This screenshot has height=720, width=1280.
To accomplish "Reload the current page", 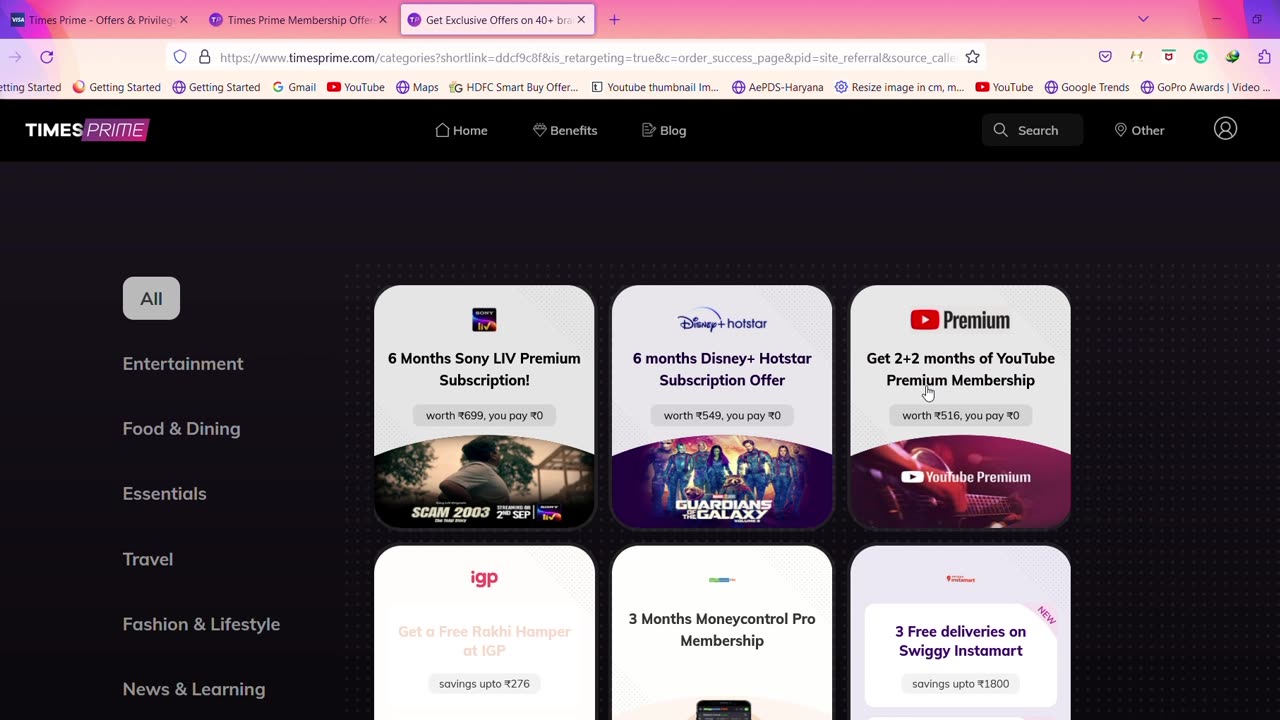I will coord(46,57).
